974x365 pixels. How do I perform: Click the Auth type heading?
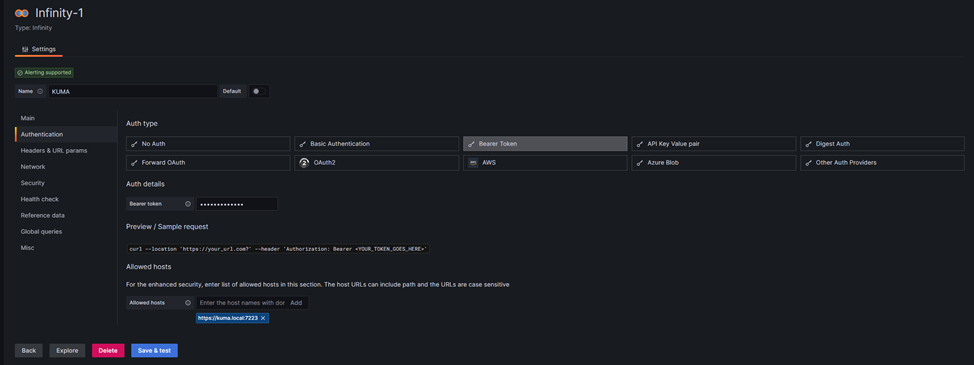click(x=142, y=124)
